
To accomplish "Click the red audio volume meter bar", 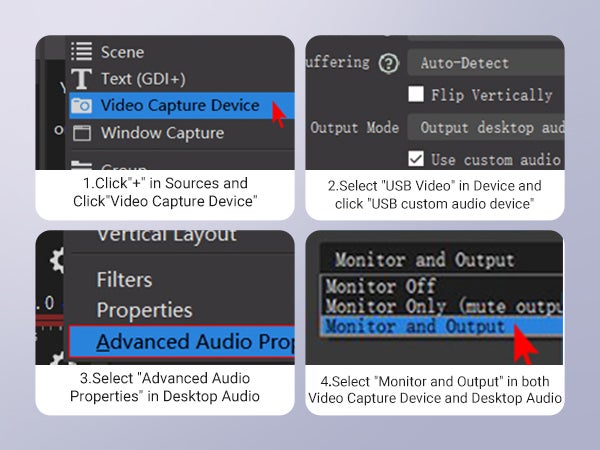I will [x=50, y=320].
